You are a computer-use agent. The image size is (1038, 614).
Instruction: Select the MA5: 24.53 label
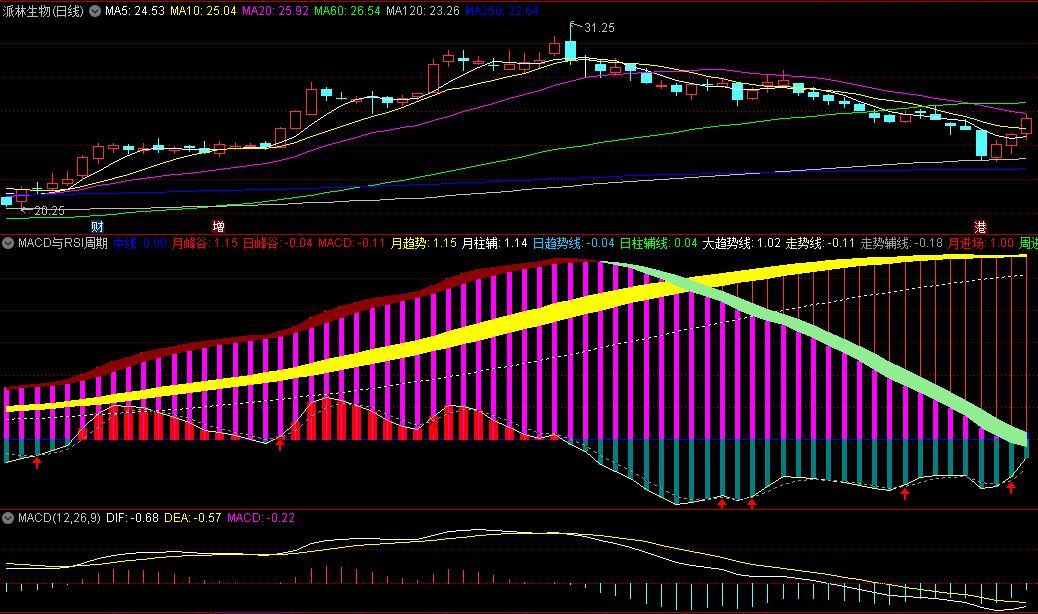pos(135,11)
